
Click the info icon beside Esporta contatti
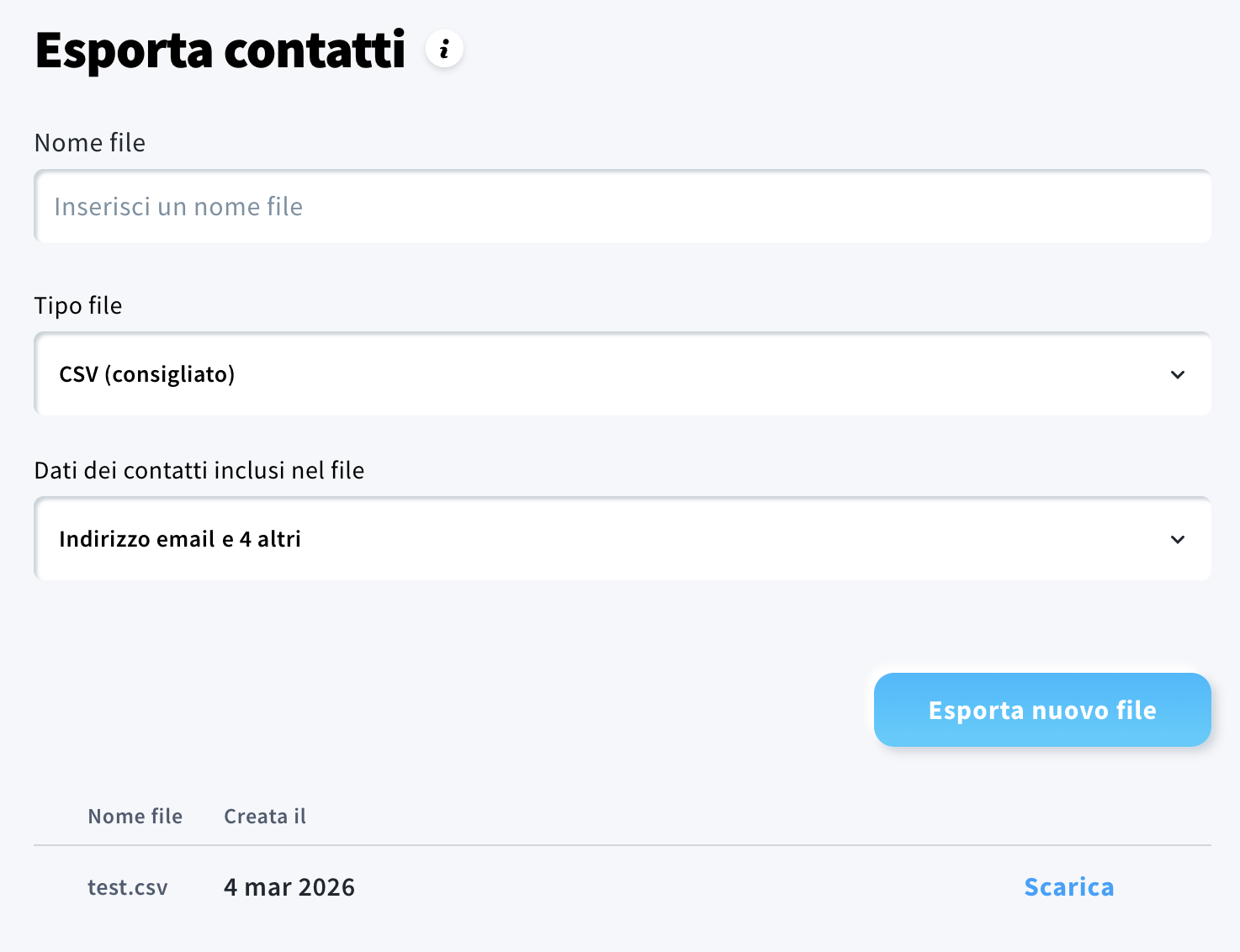point(444,49)
